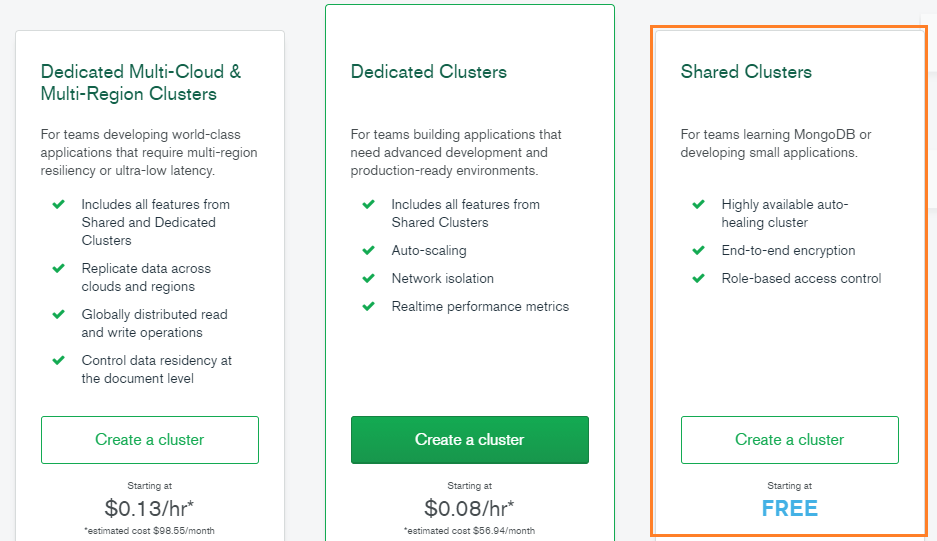Click Create a cluster for Multi-Cloud plan

pos(149,440)
